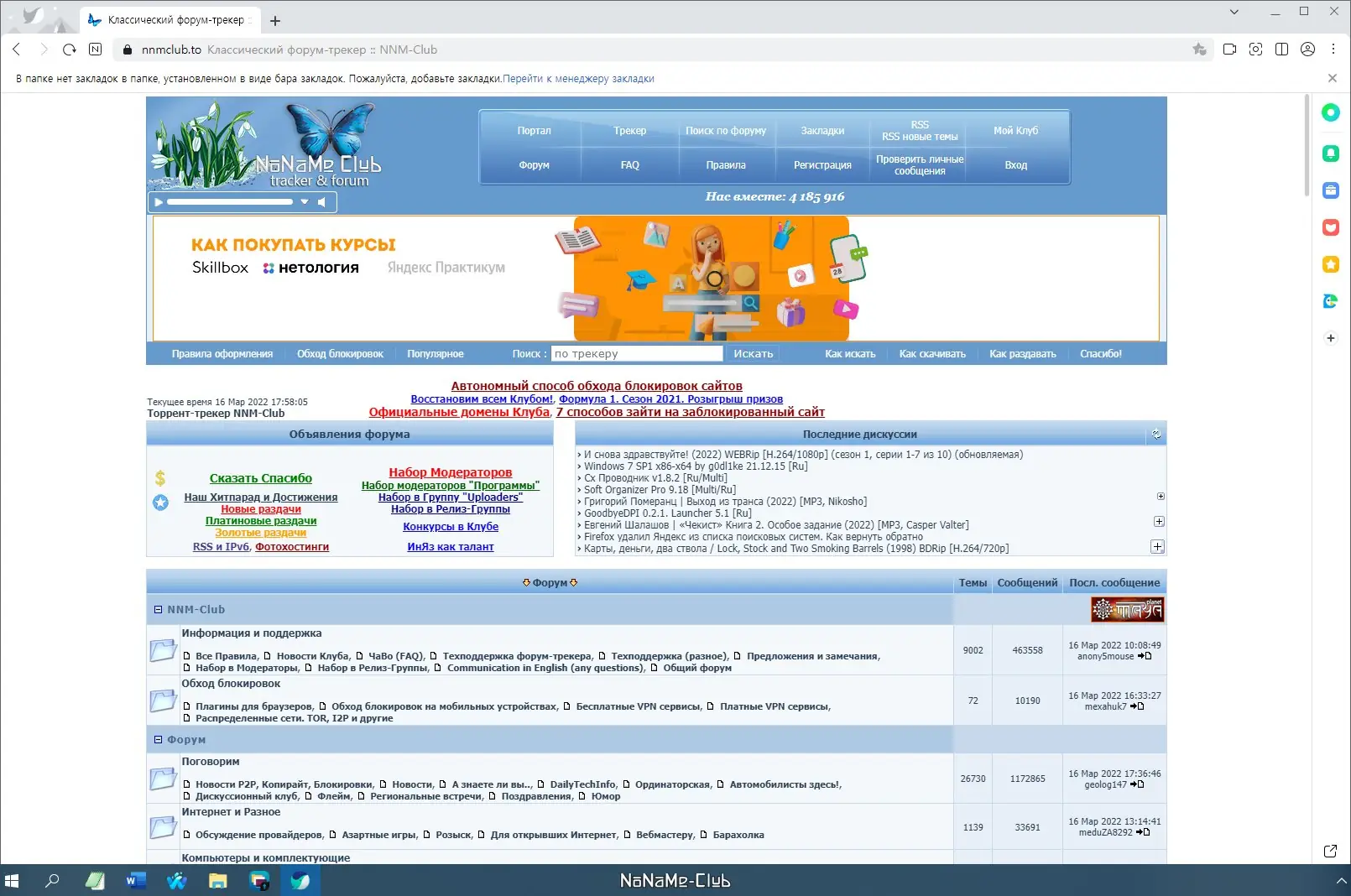1351x896 pixels.
Task: Click the Как покупать курсы banner
Action: tap(656, 279)
